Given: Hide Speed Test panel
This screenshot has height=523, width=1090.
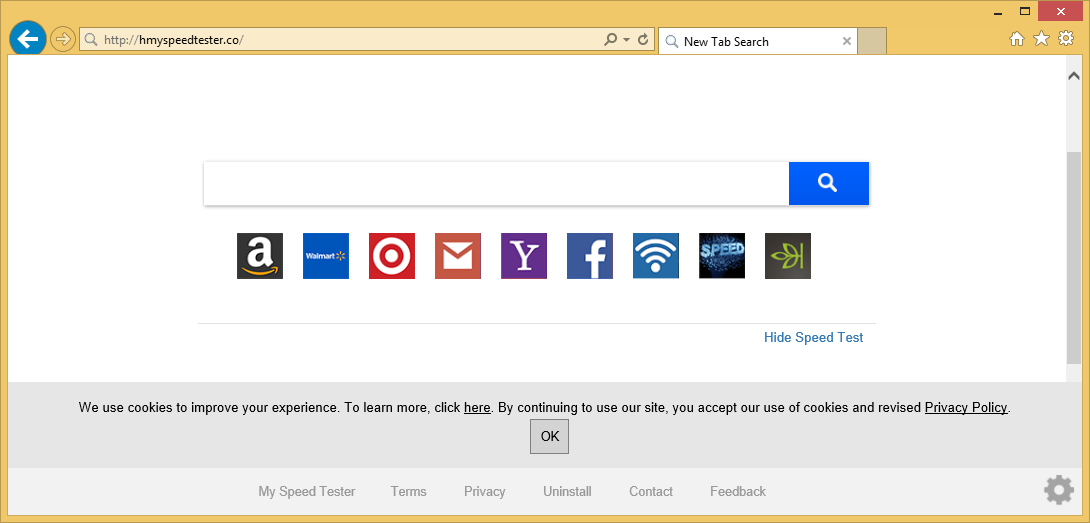Looking at the screenshot, I should point(813,338).
